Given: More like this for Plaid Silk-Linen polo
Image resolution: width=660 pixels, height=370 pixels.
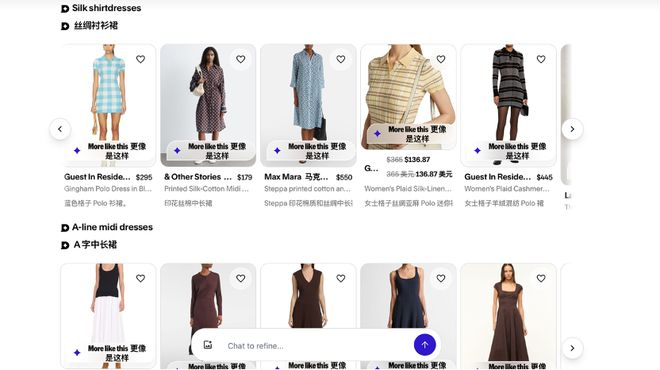Looking at the screenshot, I should coord(411,133).
